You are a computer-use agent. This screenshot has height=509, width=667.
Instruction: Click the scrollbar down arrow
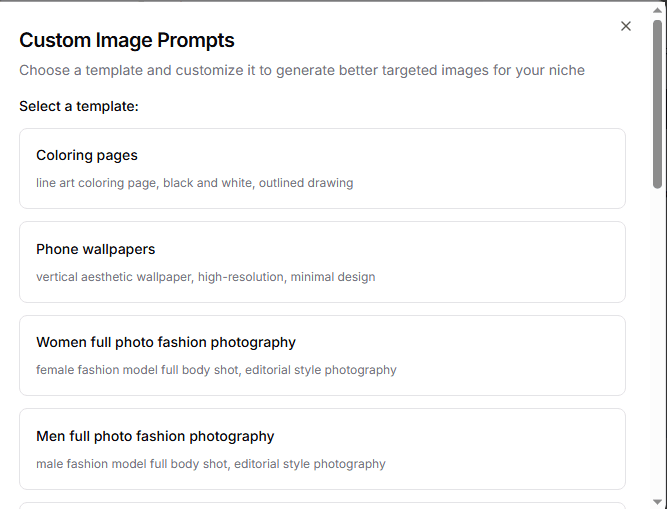(657, 502)
